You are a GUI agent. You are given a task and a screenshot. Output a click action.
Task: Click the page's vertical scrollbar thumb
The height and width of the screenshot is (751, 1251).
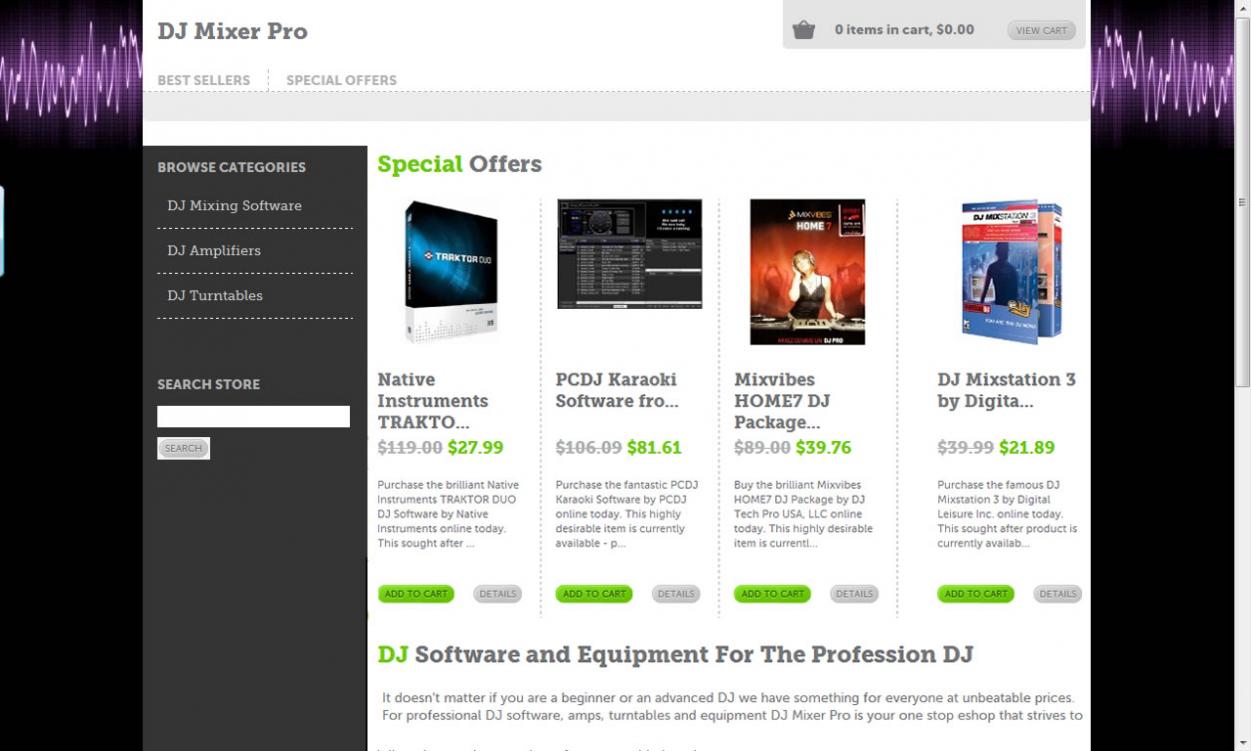(1243, 200)
